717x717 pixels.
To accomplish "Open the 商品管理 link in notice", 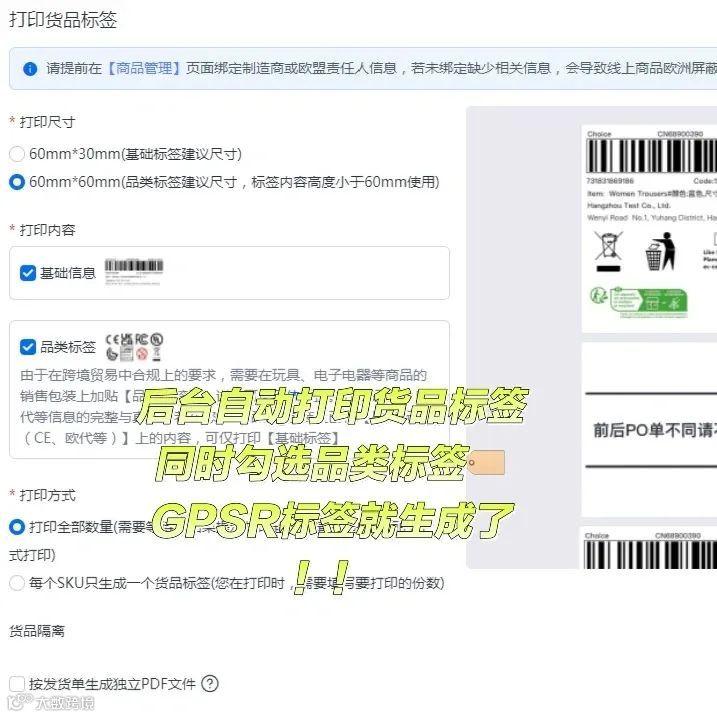I will pos(144,69).
